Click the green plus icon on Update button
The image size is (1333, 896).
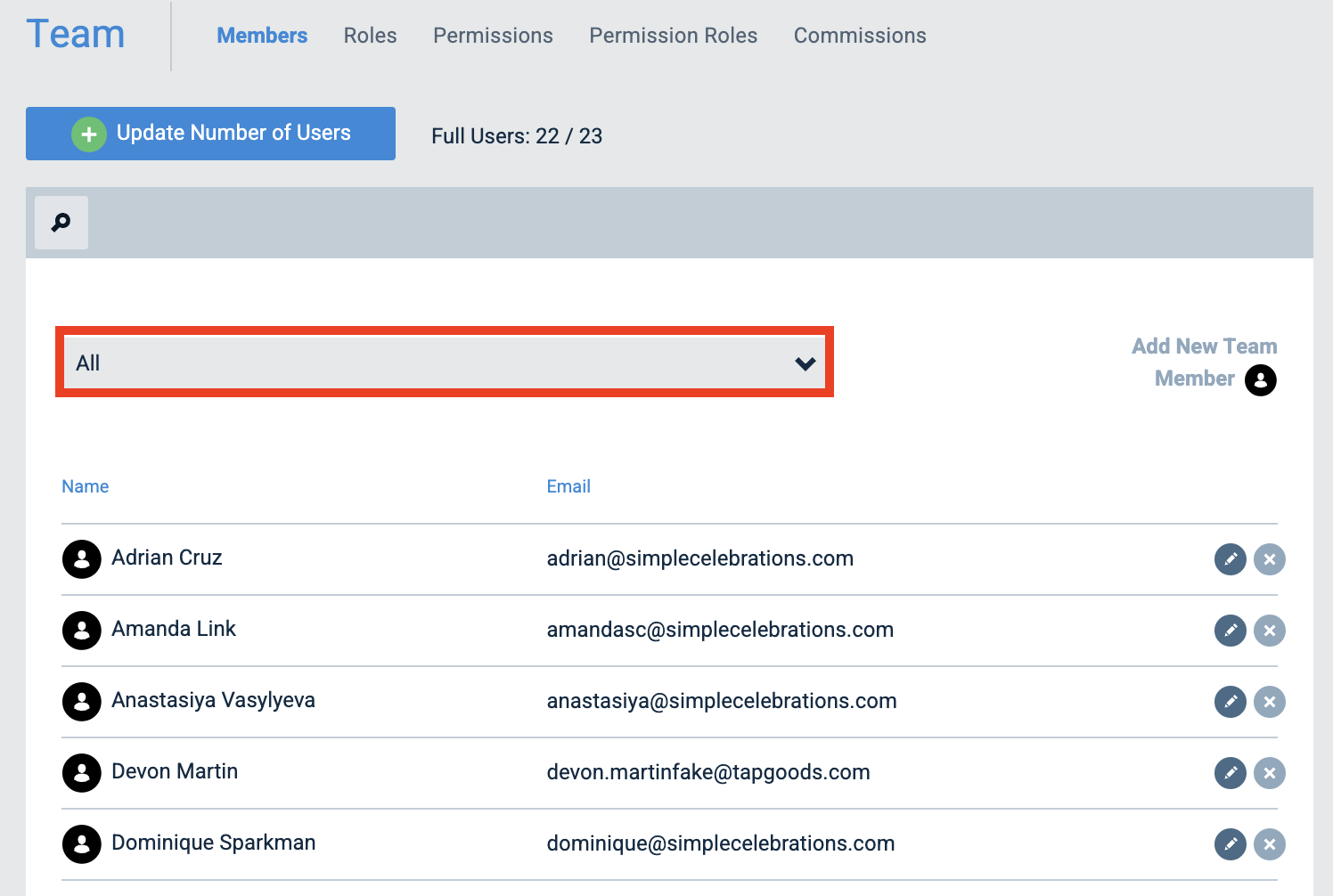89,134
